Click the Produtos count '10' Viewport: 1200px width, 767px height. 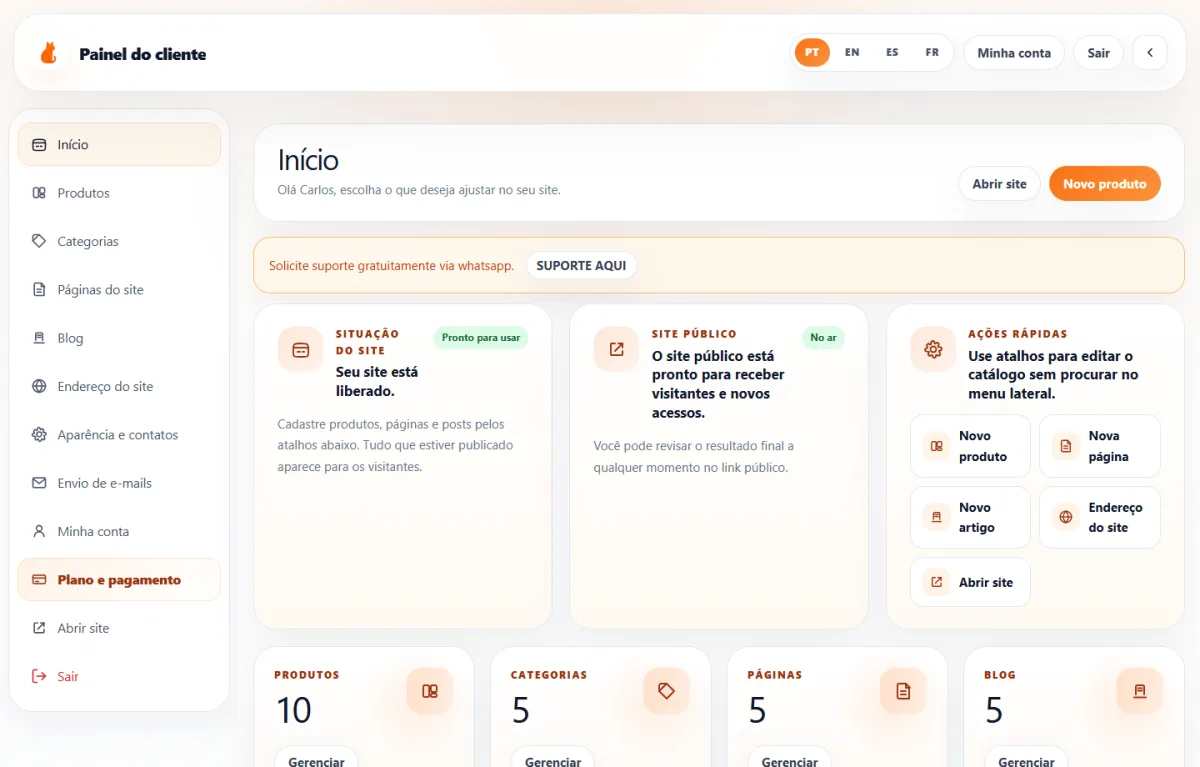[294, 710]
